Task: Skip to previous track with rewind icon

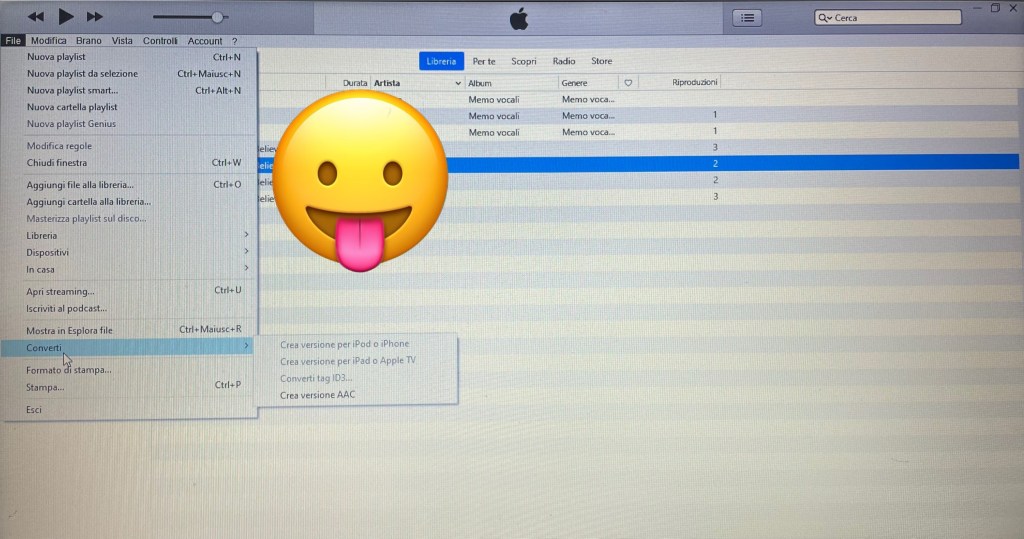Action: tap(36, 17)
